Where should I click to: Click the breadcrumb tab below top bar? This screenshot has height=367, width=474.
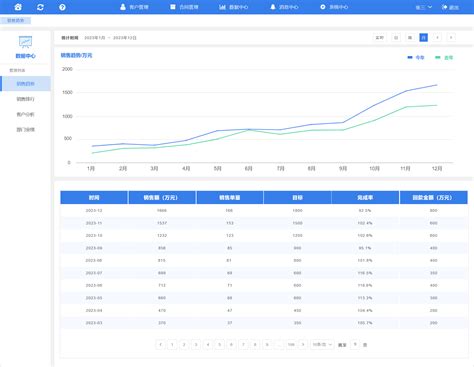pos(16,20)
